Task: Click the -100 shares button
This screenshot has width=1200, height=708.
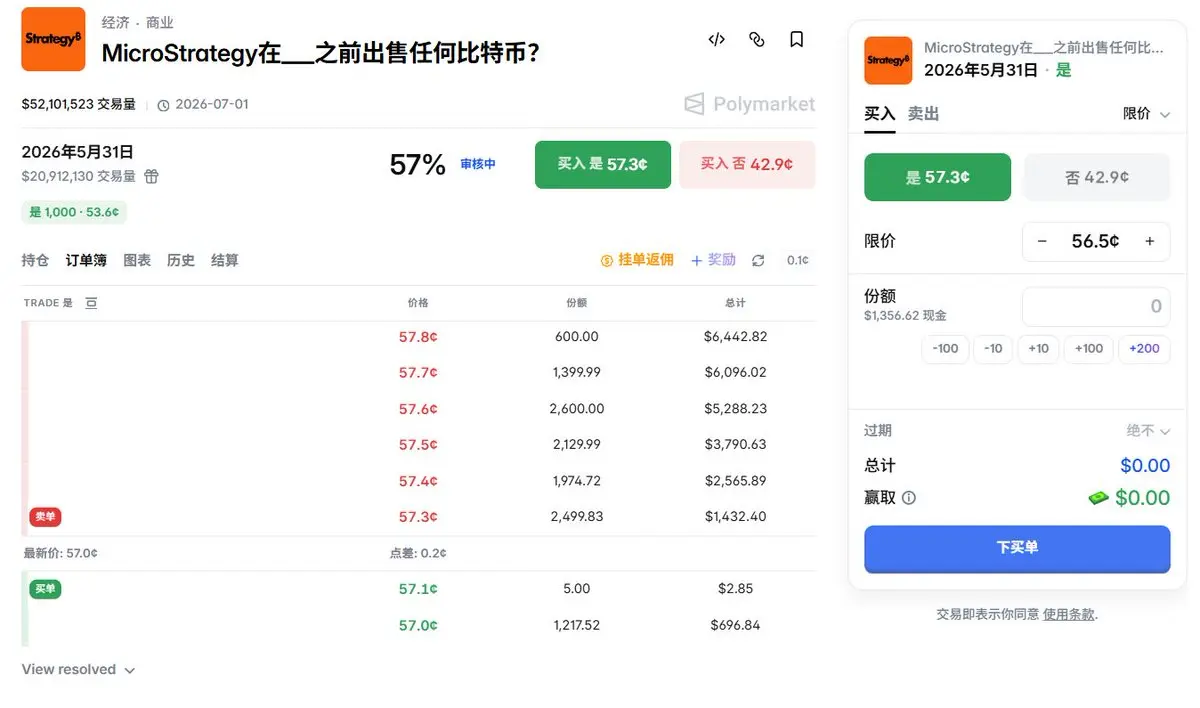Action: click(x=945, y=349)
